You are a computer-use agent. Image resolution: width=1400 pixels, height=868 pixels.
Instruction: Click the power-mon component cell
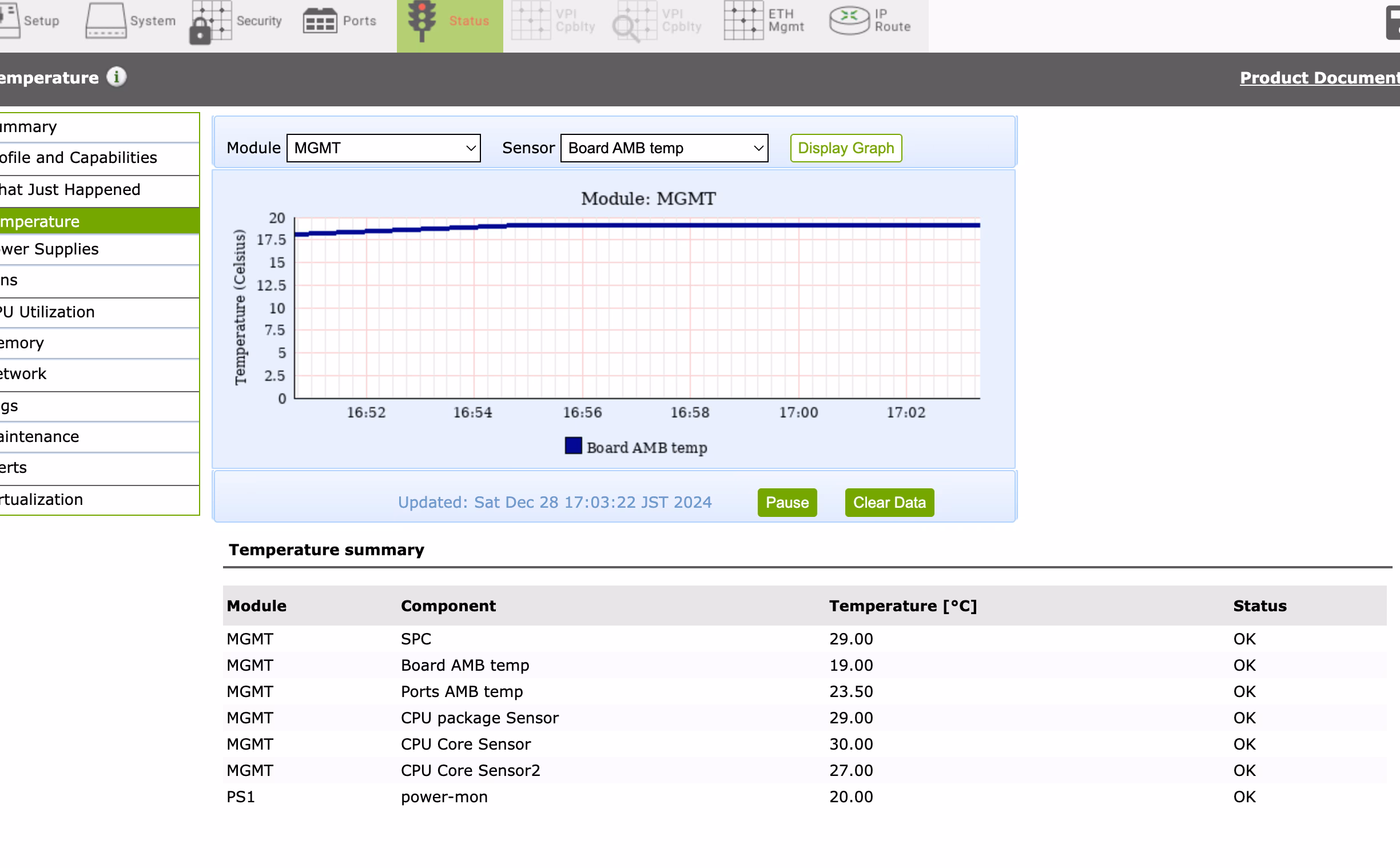[x=444, y=797]
